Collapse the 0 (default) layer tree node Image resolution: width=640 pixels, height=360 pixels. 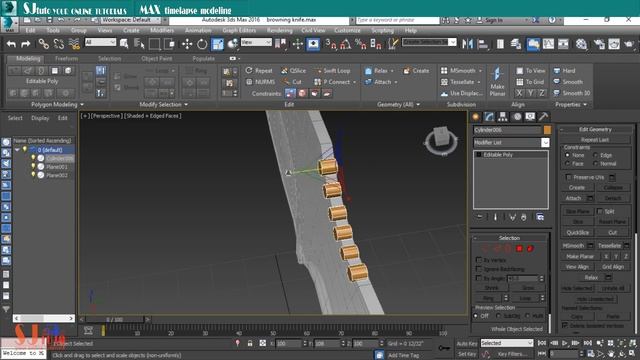[x=17, y=150]
